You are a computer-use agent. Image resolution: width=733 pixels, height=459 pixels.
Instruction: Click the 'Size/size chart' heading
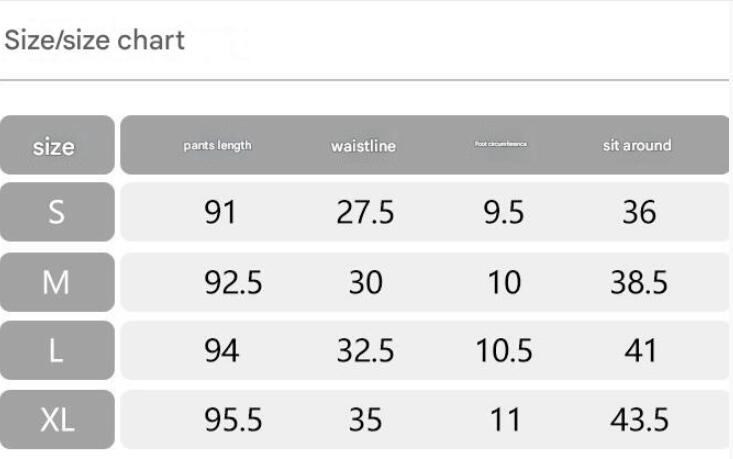click(x=95, y=41)
